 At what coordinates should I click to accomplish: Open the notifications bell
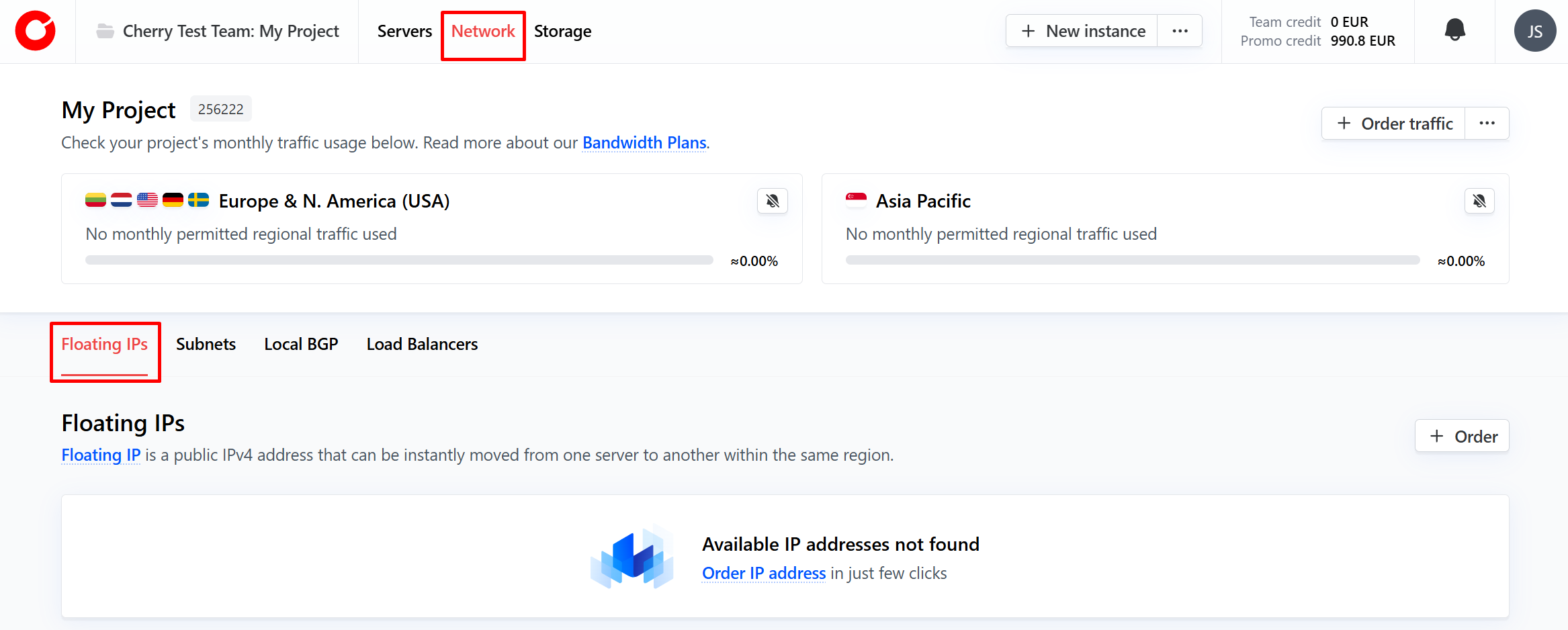point(1454,30)
